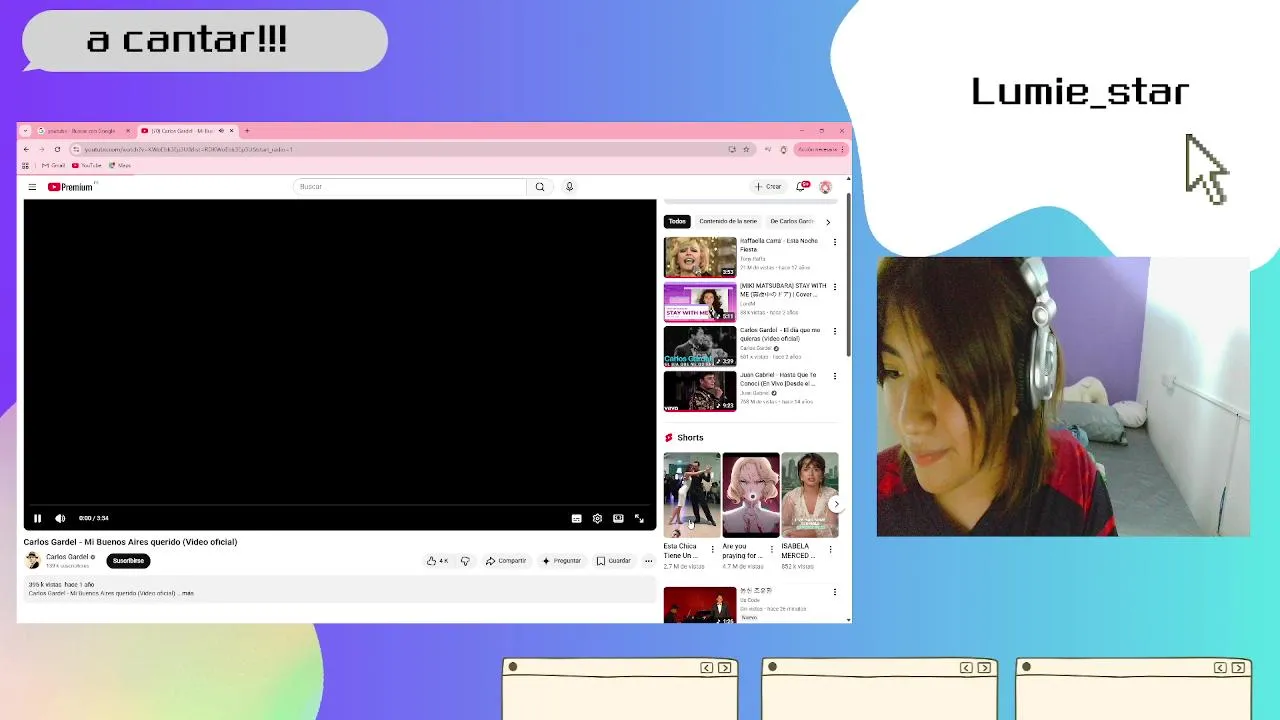Open Carlos Gardel channel avatar
The height and width of the screenshot is (720, 1280).
32,561
